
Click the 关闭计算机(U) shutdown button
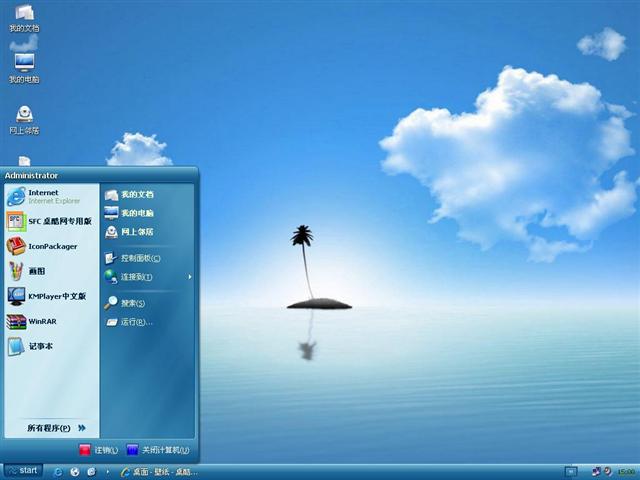[x=158, y=450]
